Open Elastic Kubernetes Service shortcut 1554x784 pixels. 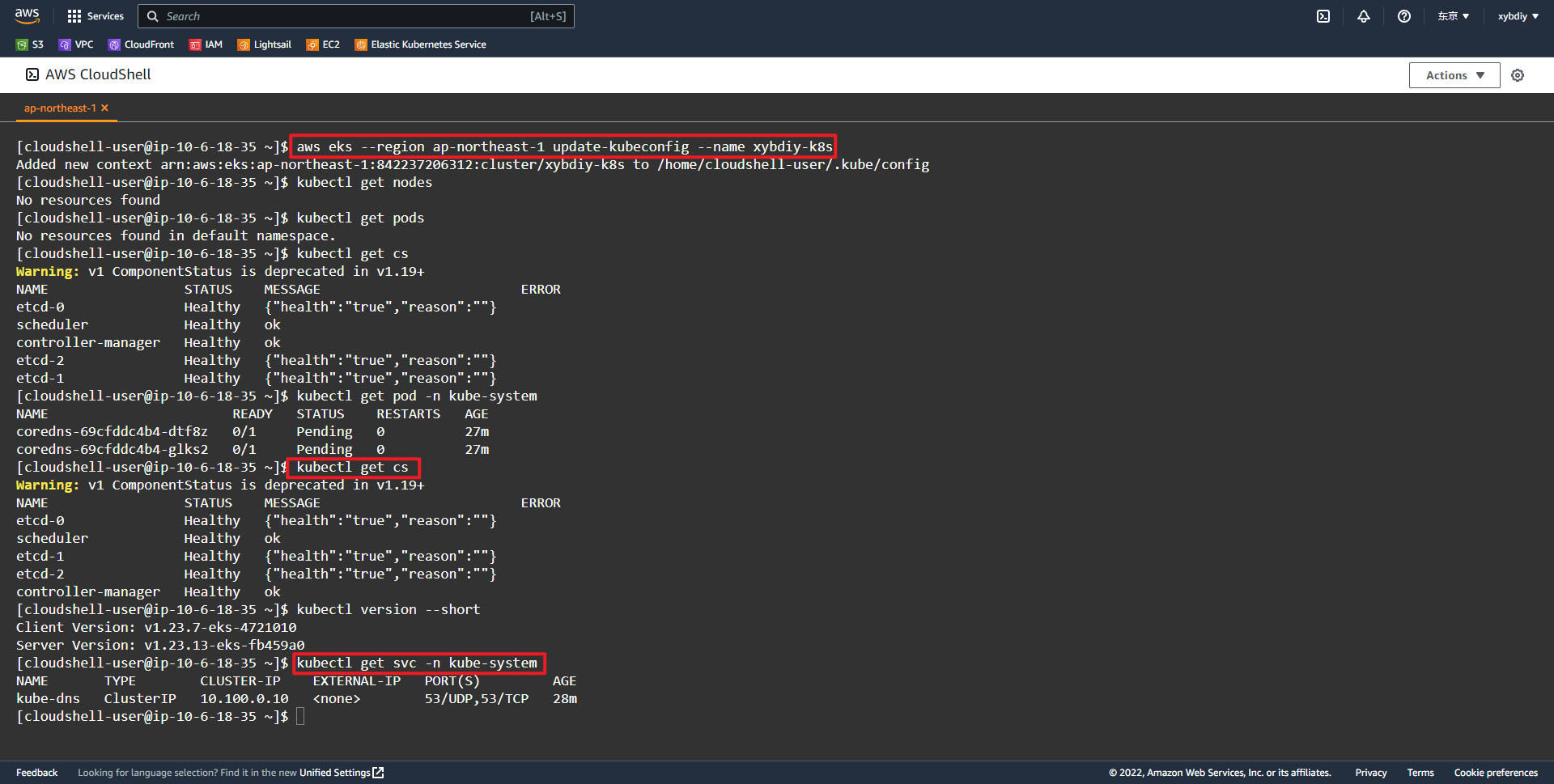pyautogui.click(x=421, y=44)
